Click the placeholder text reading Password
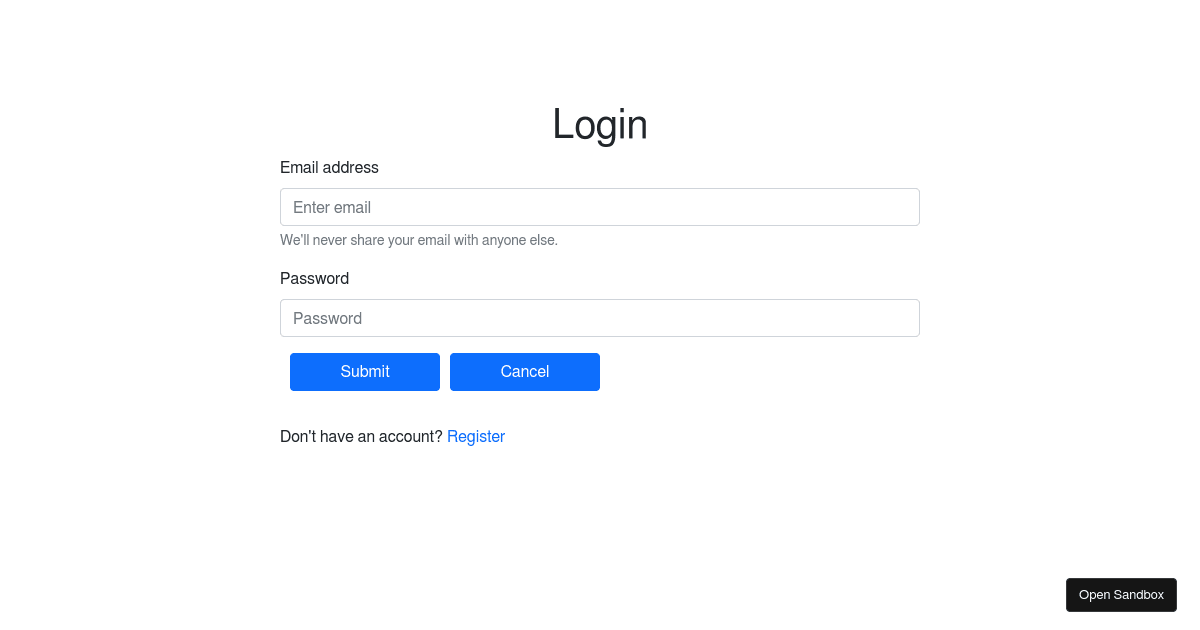1200x630 pixels. pyautogui.click(x=327, y=318)
